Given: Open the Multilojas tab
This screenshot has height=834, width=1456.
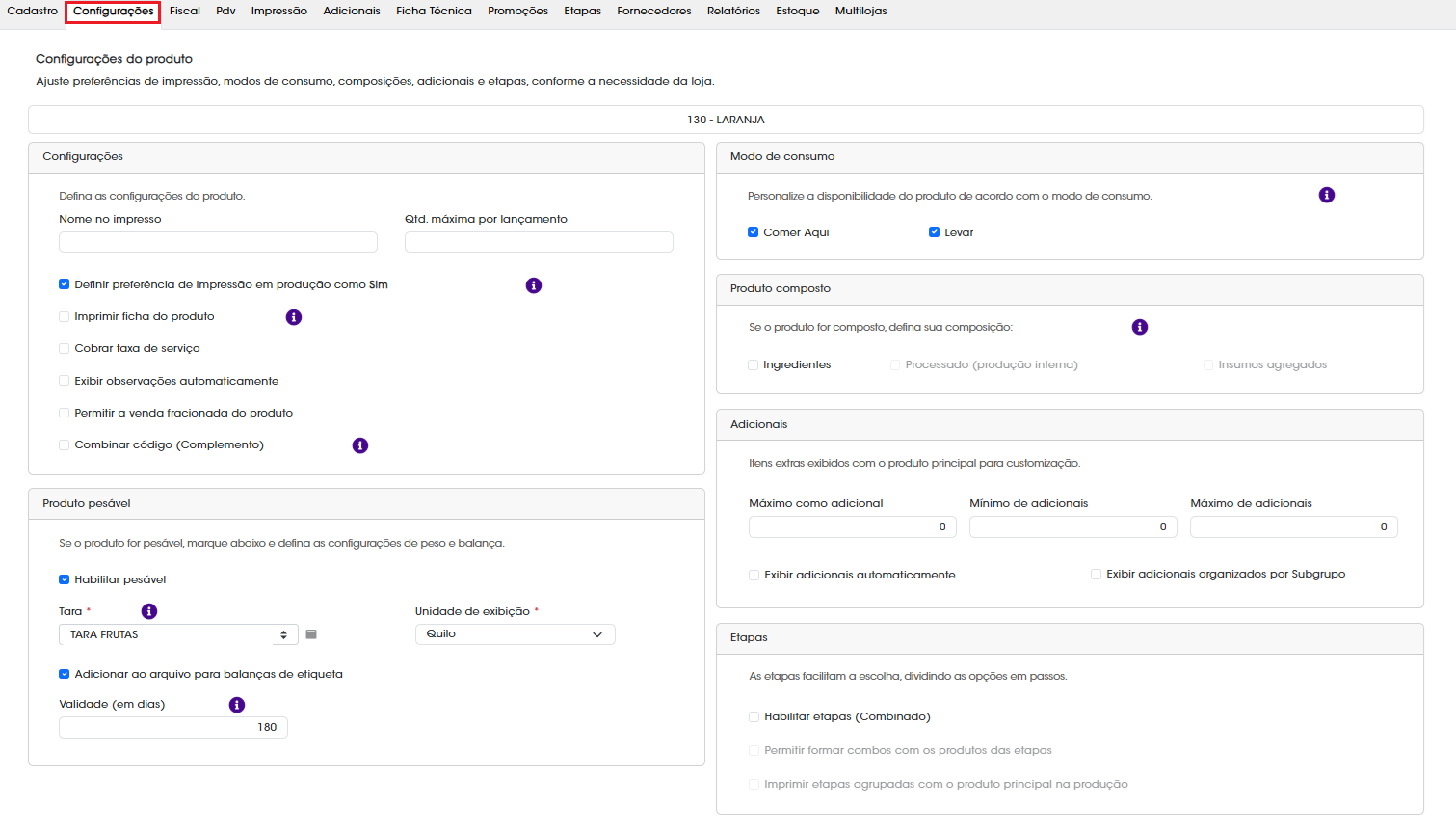Looking at the screenshot, I should point(861,11).
